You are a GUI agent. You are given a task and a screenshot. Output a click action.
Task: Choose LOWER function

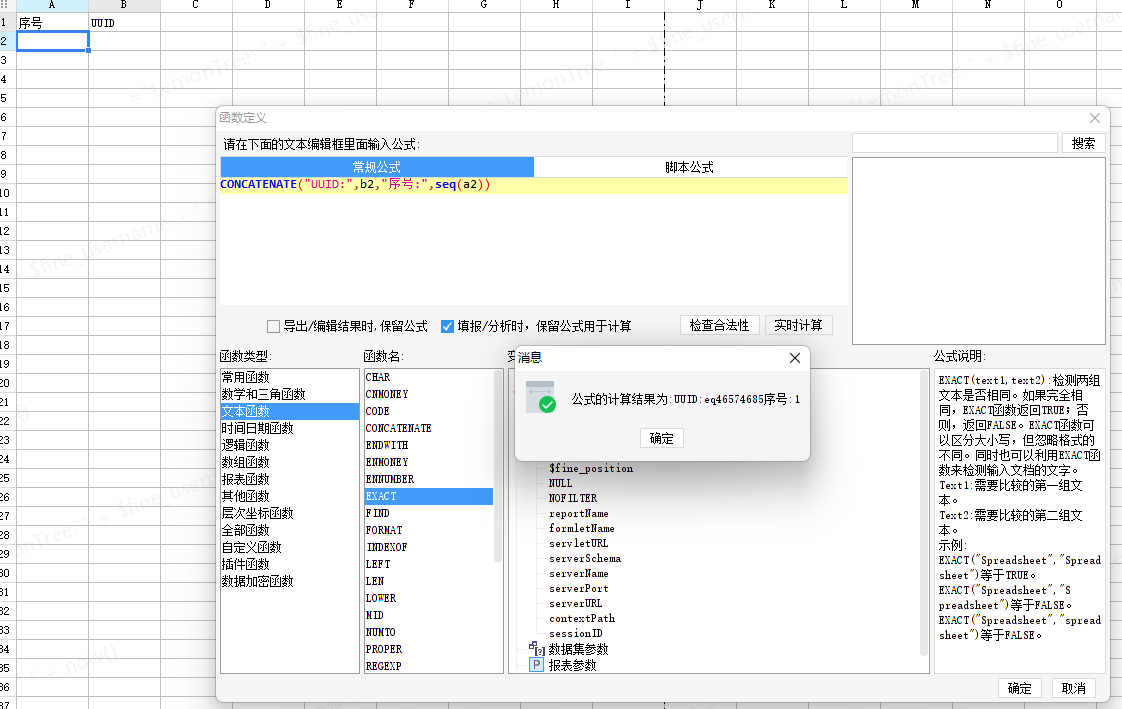point(429,598)
